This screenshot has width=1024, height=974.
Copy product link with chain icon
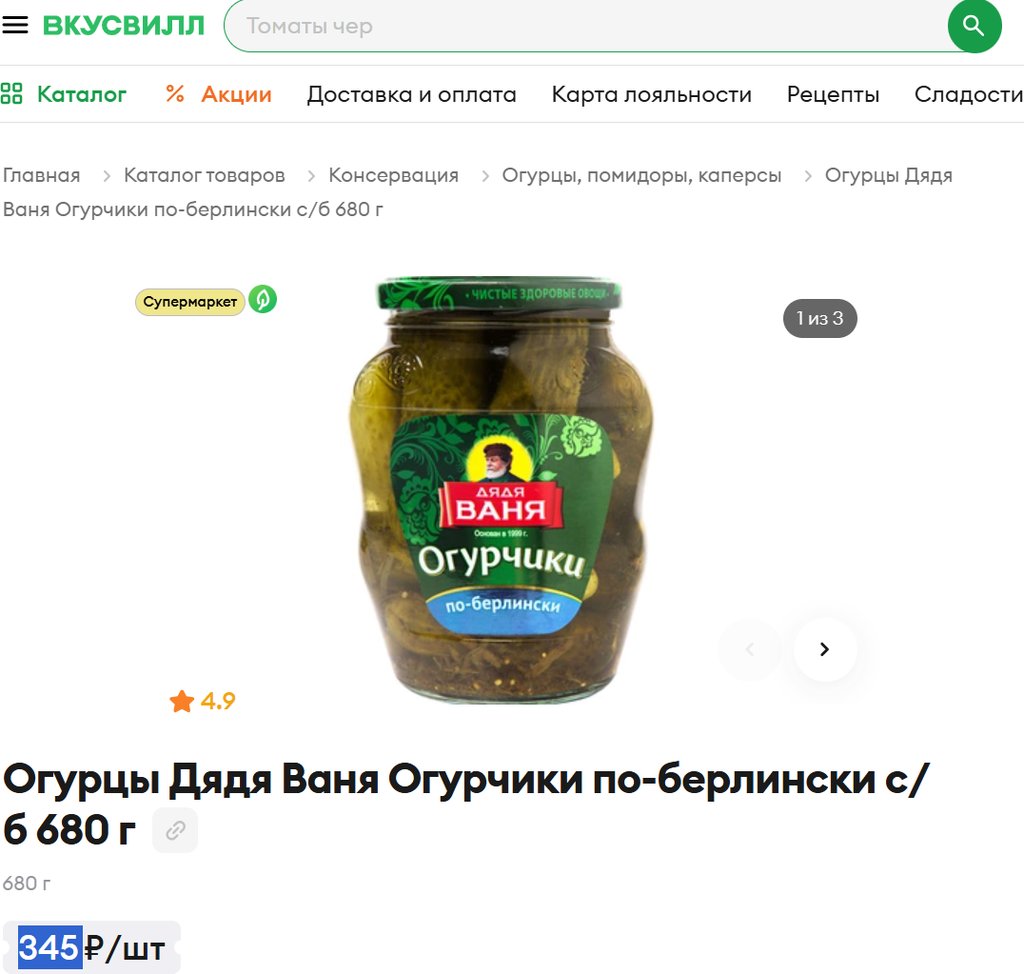175,830
